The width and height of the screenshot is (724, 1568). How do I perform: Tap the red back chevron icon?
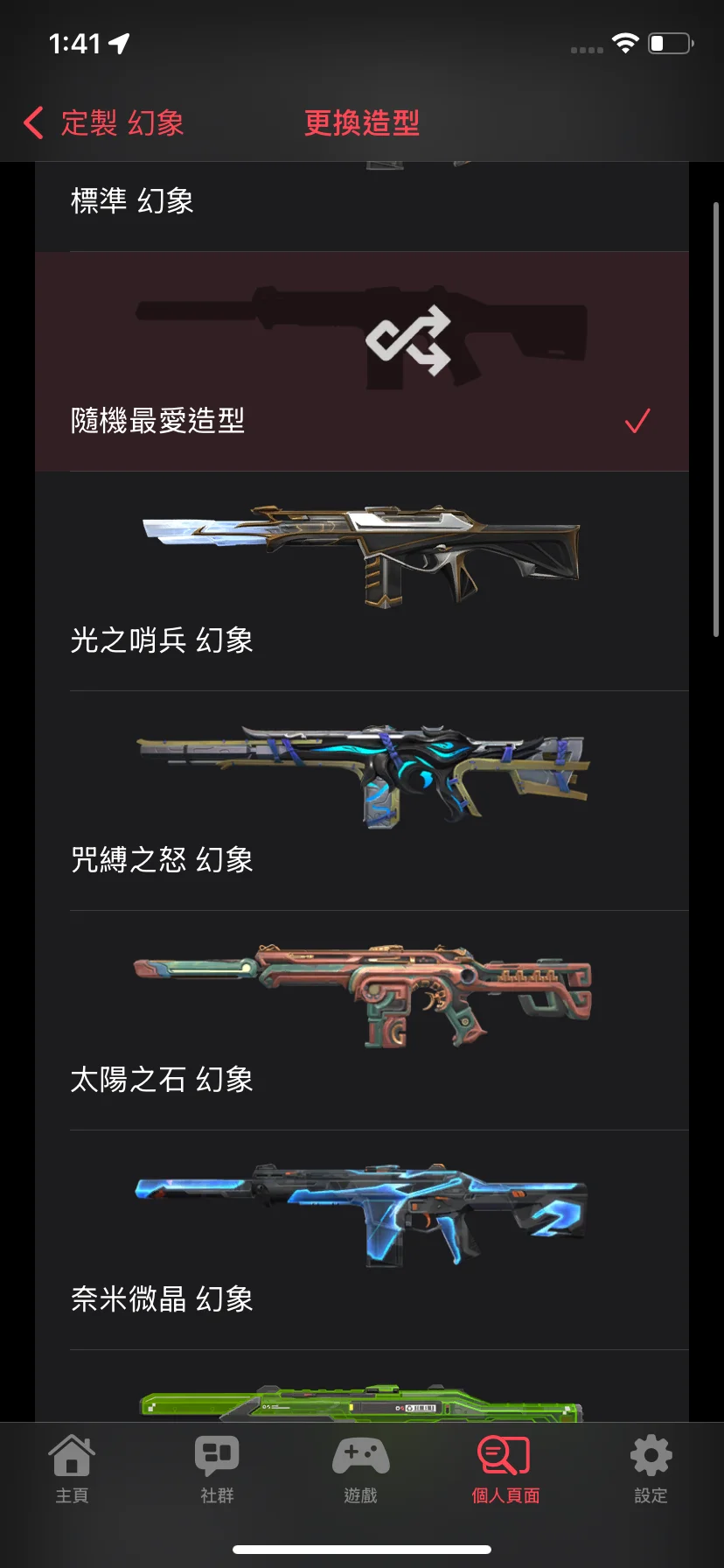coord(33,122)
